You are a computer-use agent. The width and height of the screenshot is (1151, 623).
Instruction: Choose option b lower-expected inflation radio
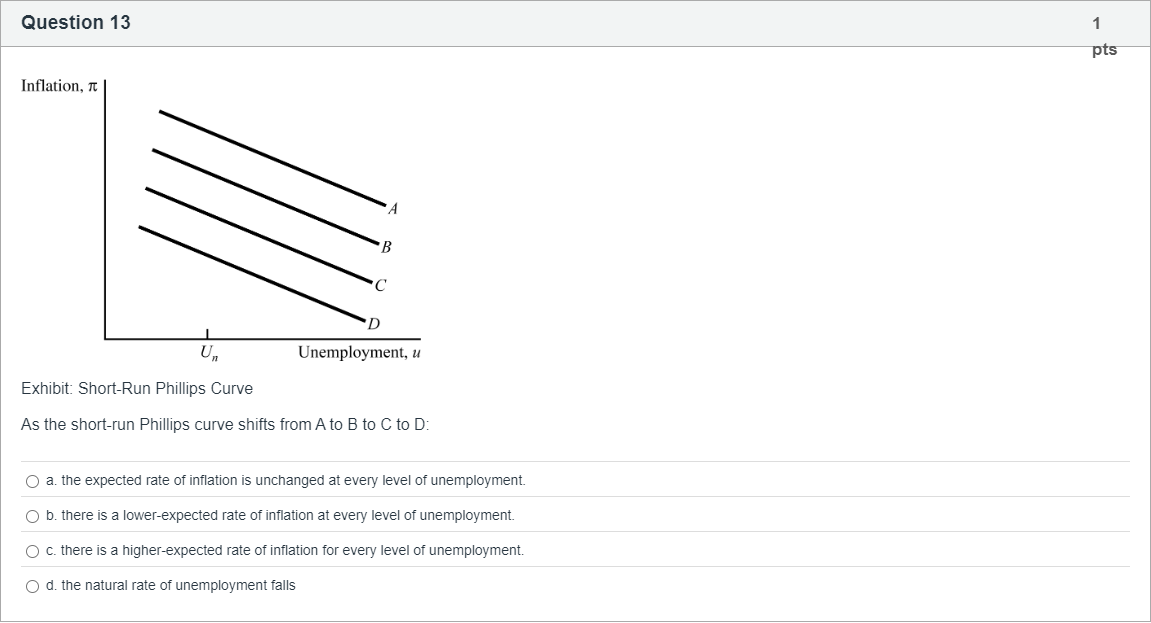(x=33, y=516)
